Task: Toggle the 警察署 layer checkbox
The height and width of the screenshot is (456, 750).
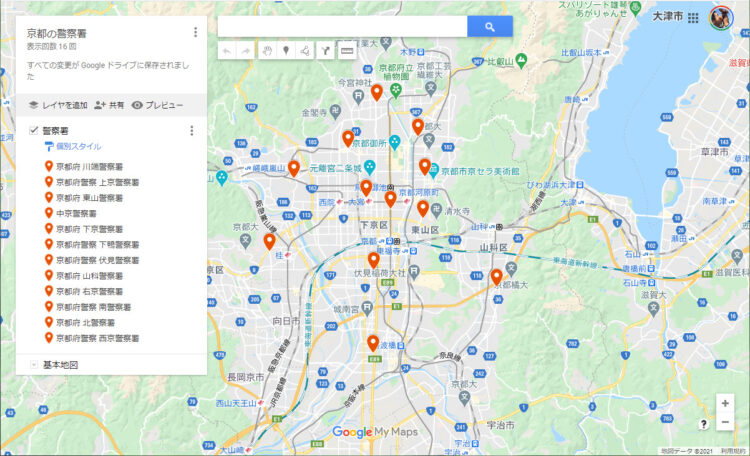Action: point(33,130)
